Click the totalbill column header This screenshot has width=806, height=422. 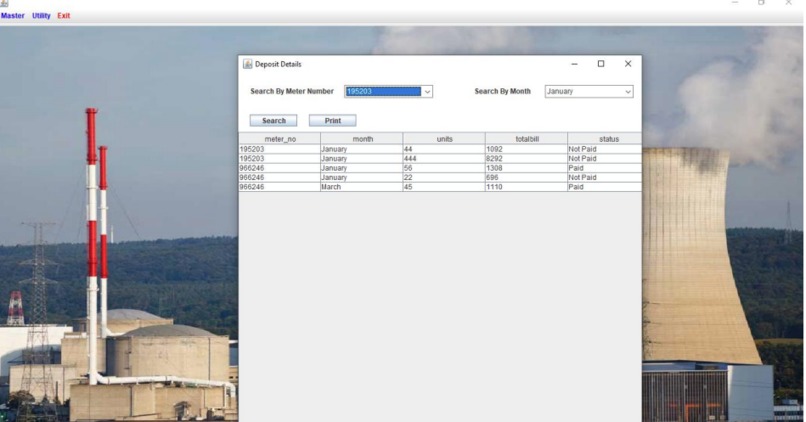click(526, 139)
